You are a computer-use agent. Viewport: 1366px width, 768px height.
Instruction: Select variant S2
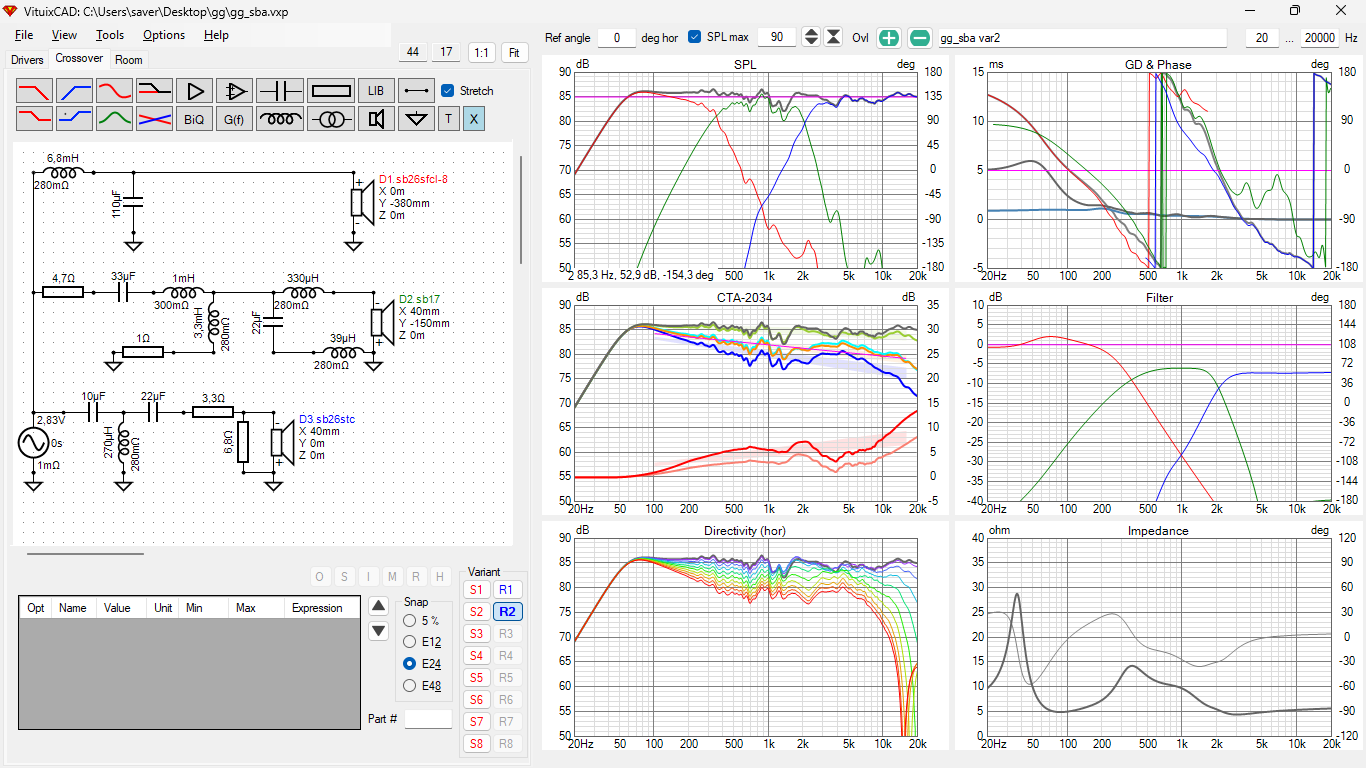pyautogui.click(x=476, y=612)
